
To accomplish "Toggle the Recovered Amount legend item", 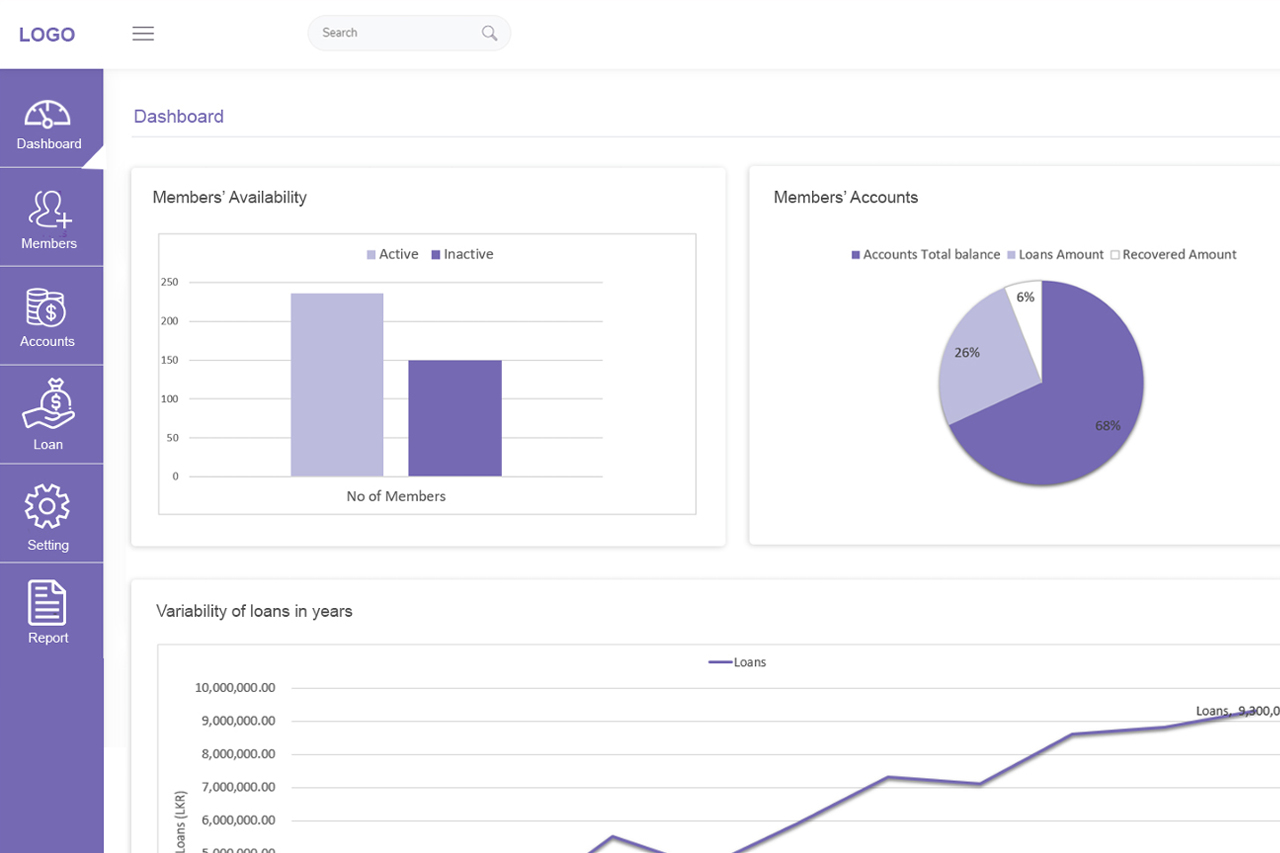I will [x=1173, y=255].
